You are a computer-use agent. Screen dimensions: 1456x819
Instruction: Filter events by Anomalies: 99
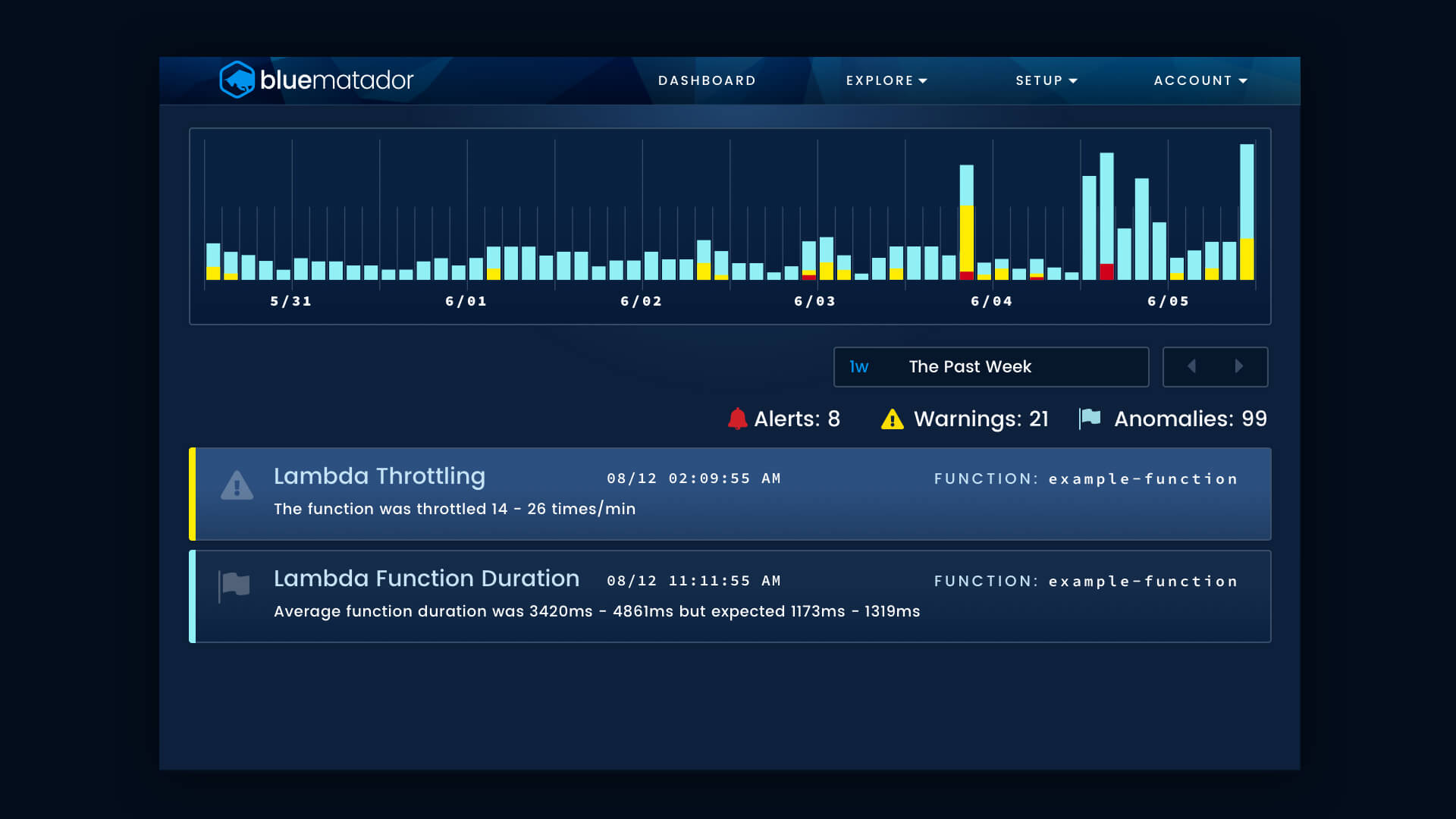pyautogui.click(x=1190, y=419)
